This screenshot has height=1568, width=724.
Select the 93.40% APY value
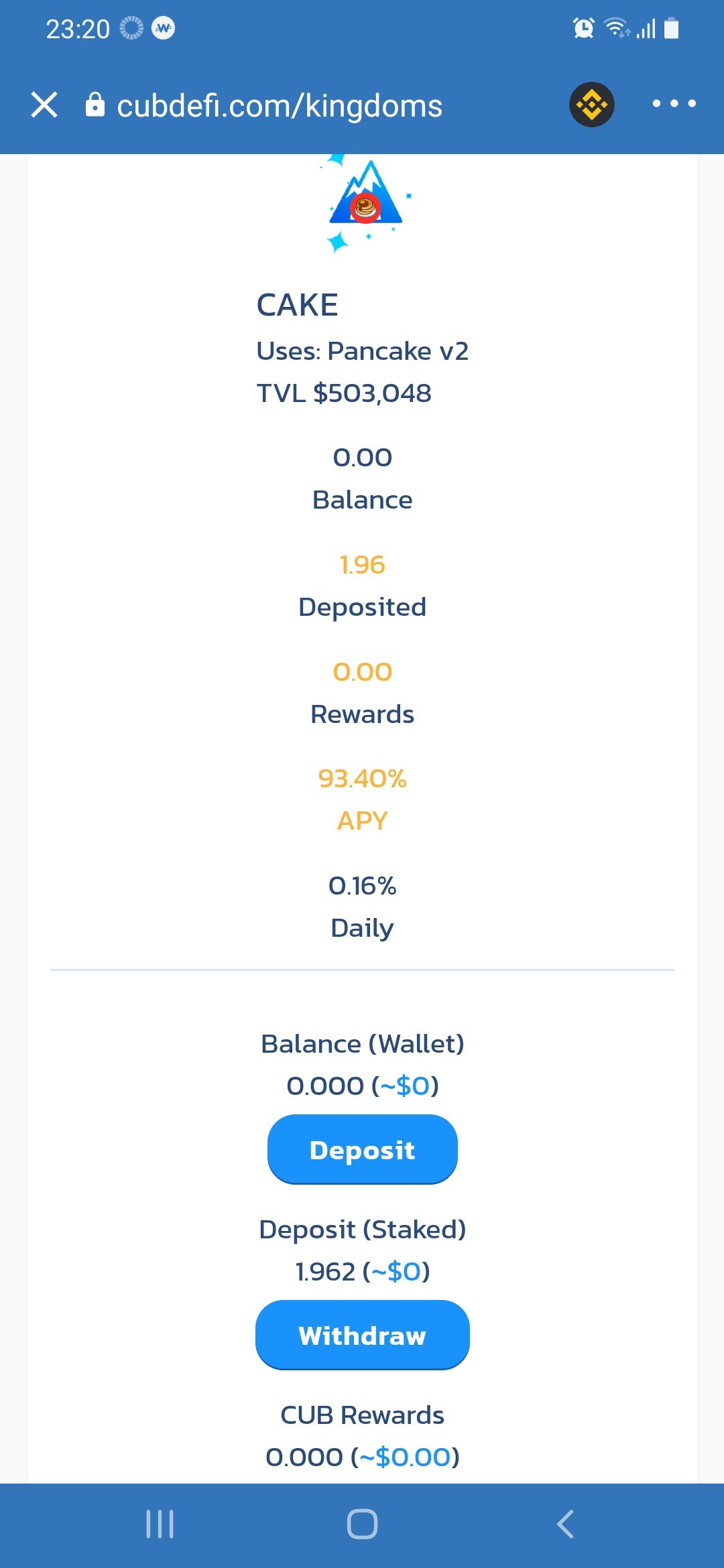coord(362,779)
